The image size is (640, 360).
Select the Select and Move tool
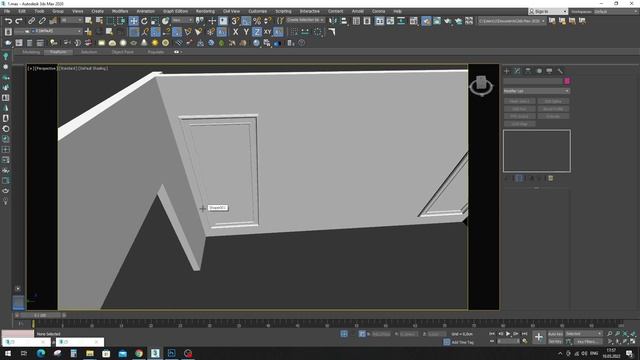click(x=133, y=21)
